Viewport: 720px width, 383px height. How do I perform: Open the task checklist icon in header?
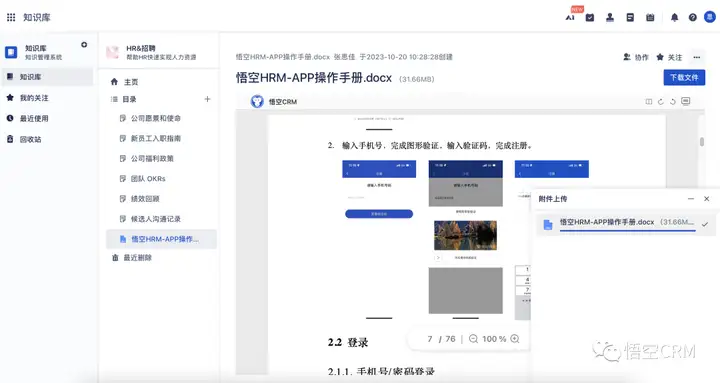coord(590,17)
